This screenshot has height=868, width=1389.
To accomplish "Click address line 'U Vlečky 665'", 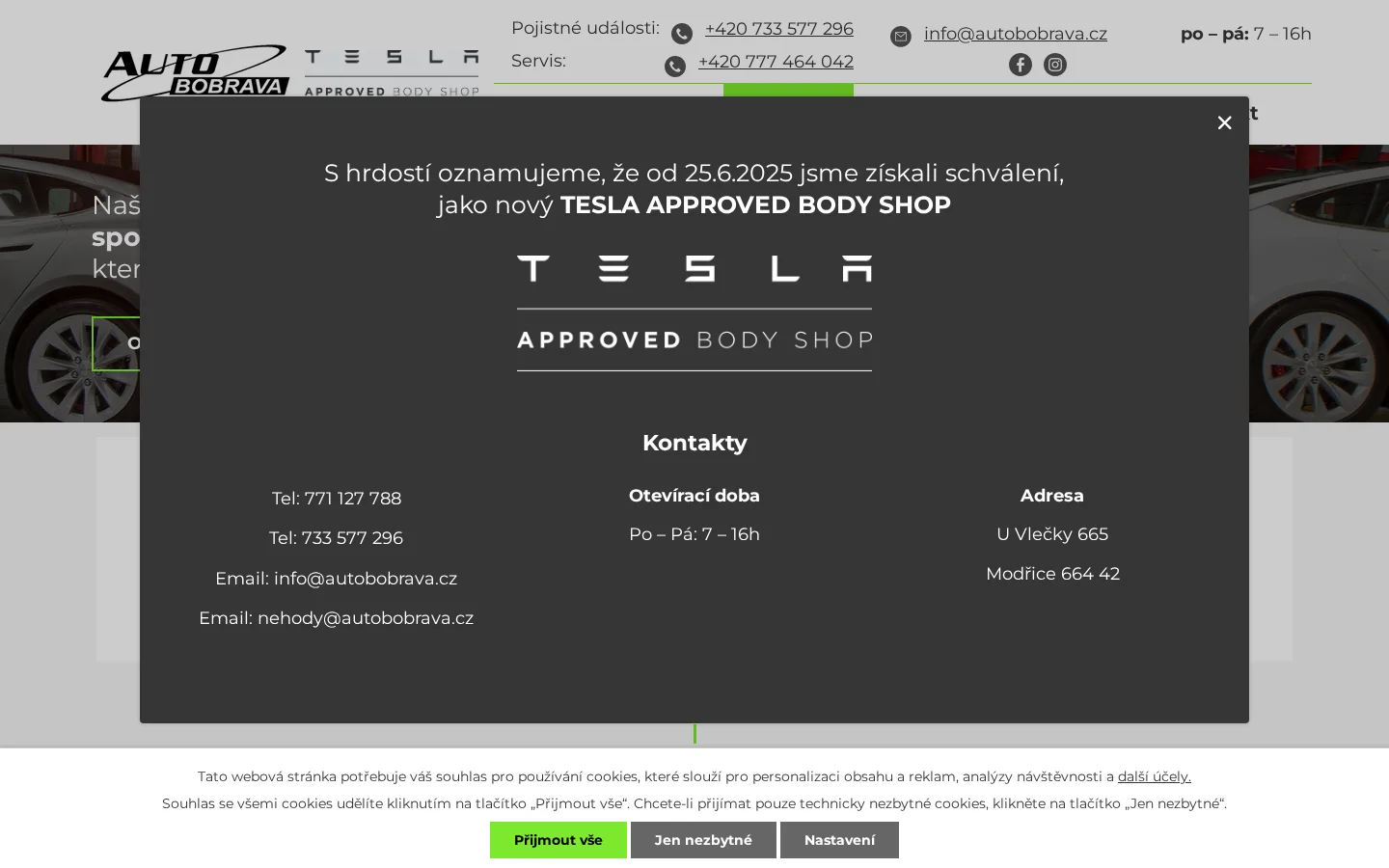I will [x=1052, y=534].
